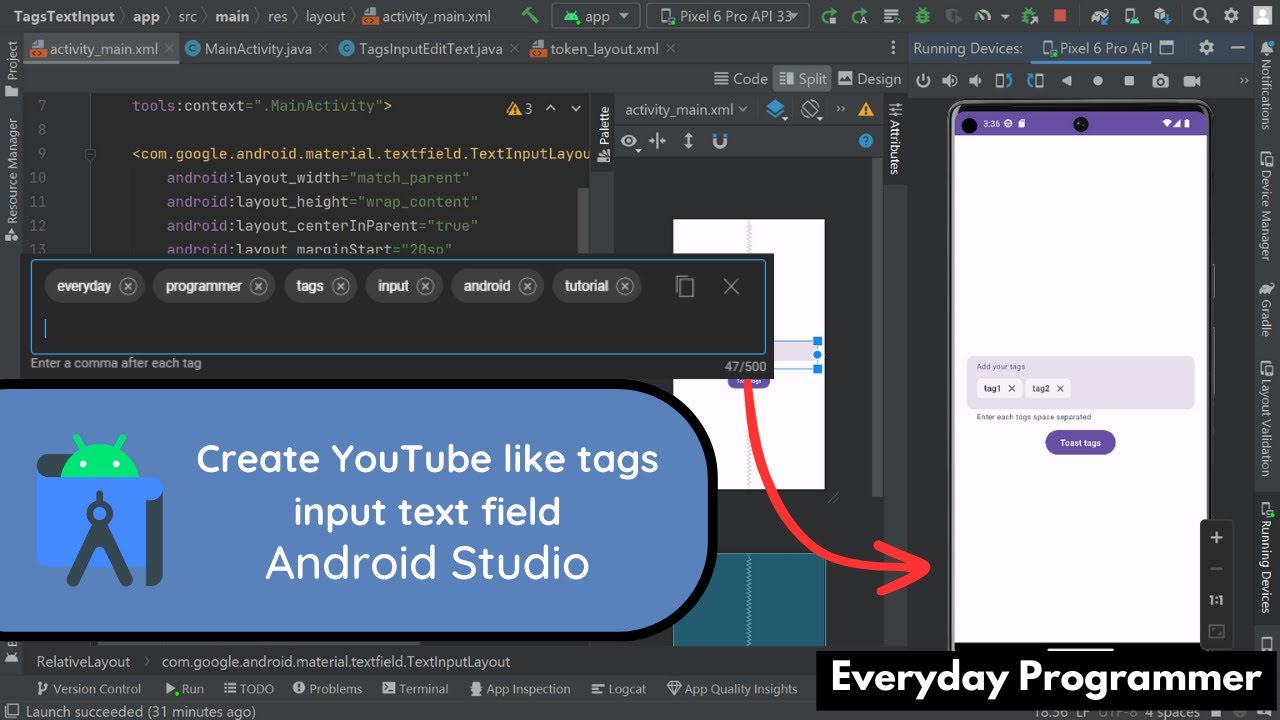Click the zoom to fit emulator icon
Screen dimensions: 1280x720
(1216, 632)
